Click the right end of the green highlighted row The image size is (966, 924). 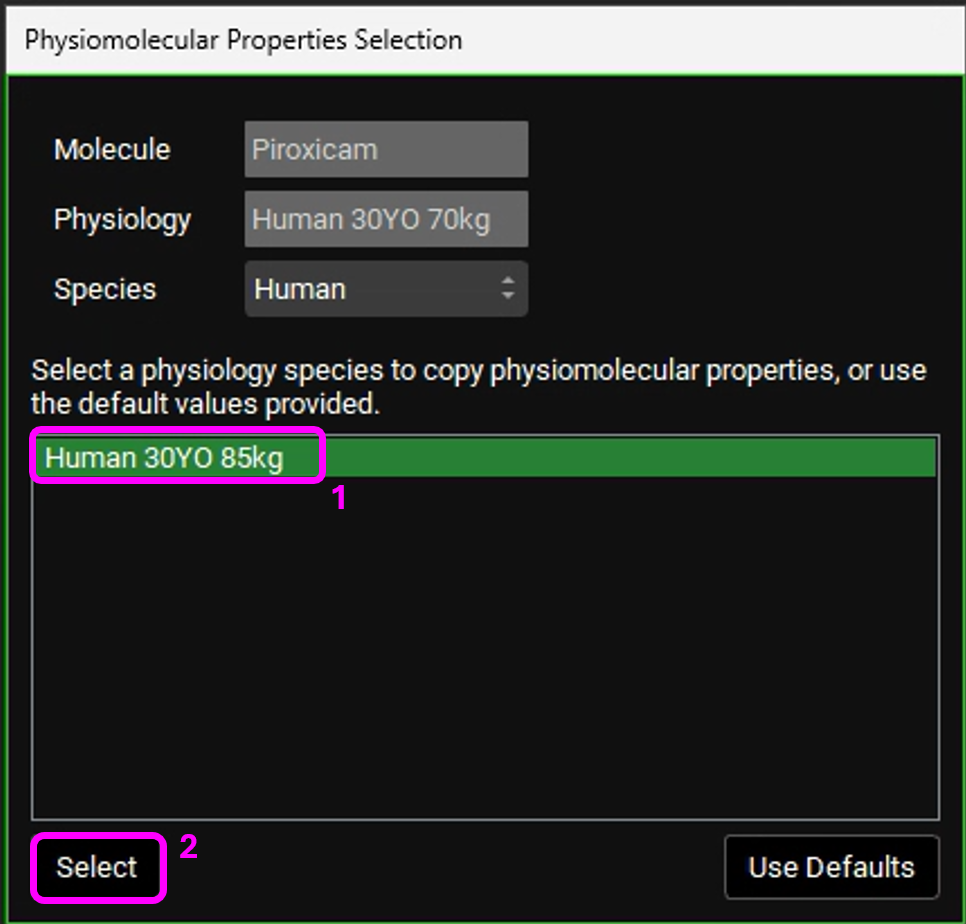click(x=900, y=458)
